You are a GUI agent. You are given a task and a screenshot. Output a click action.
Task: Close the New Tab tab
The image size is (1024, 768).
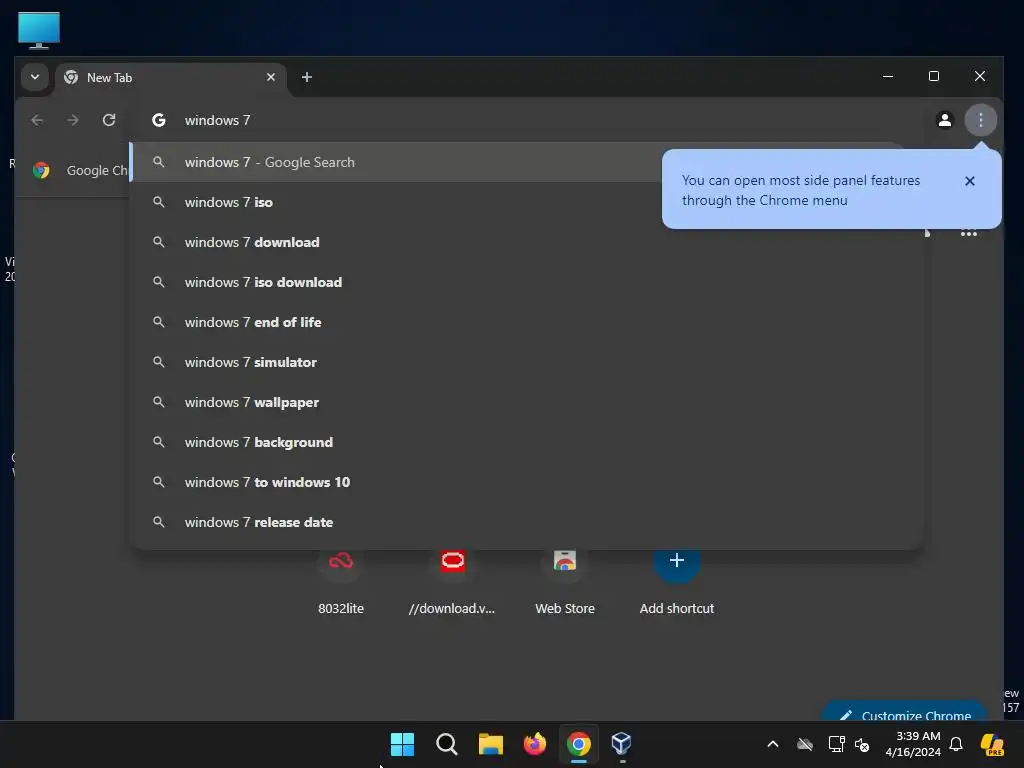tap(271, 77)
